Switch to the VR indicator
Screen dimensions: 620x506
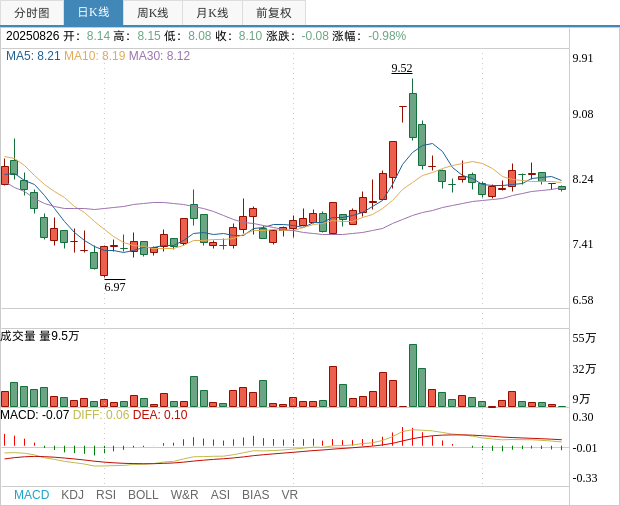(289, 495)
